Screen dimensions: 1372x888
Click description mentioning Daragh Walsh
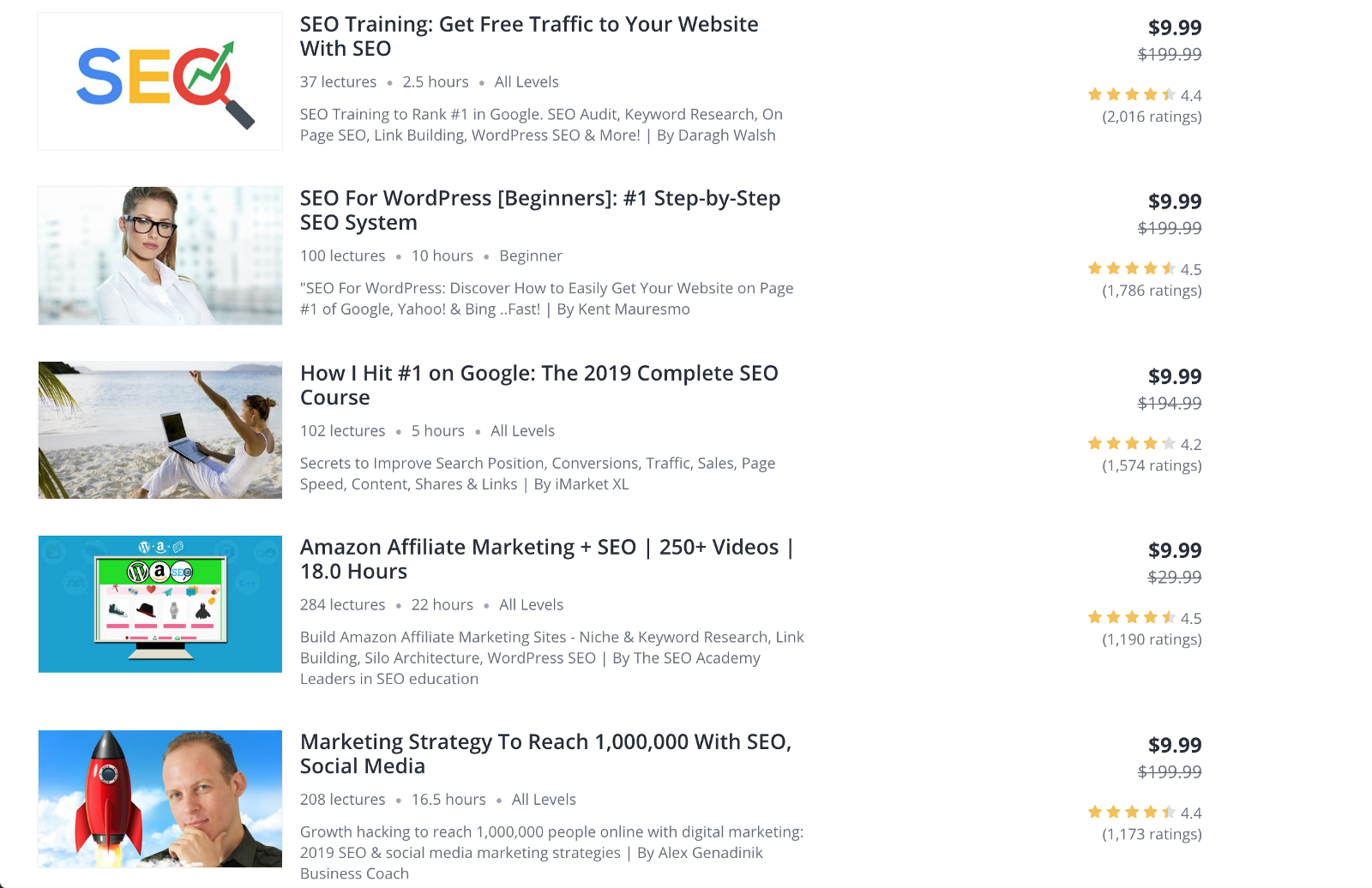[540, 124]
